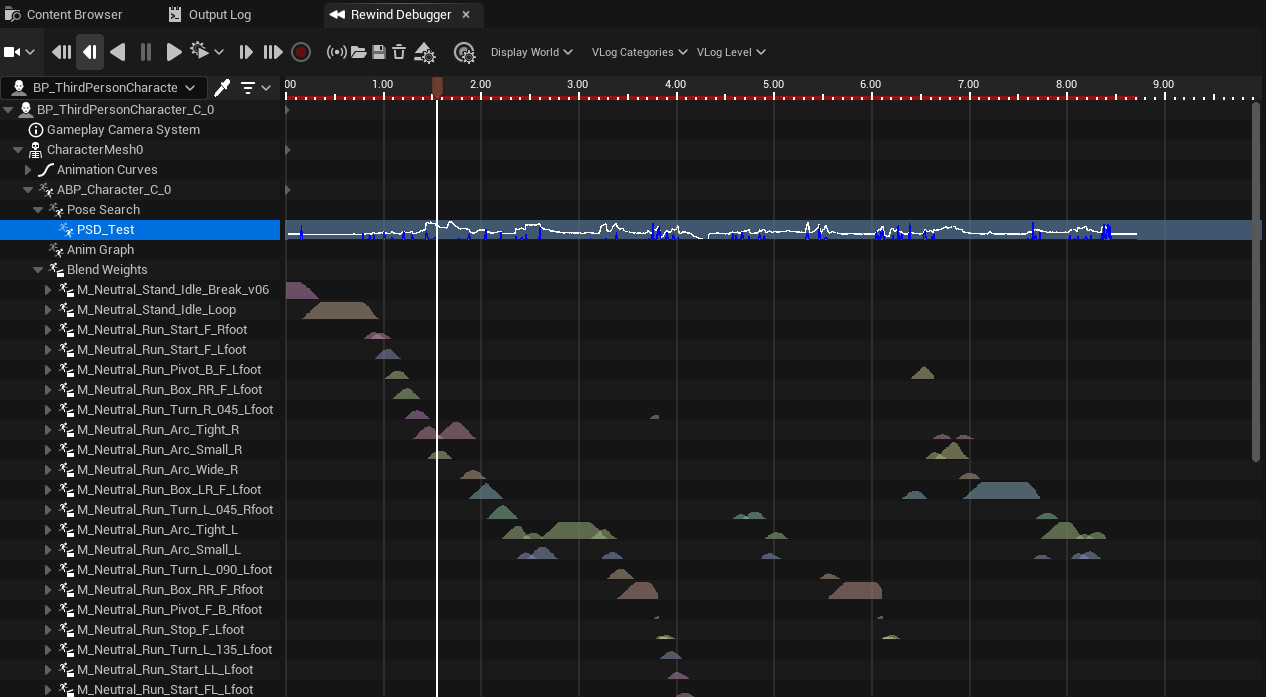Click the M_Neutral_Run_Turn_L_090_Lfoot animation icon
This screenshot has height=697, width=1266.
pyautogui.click(x=66, y=570)
